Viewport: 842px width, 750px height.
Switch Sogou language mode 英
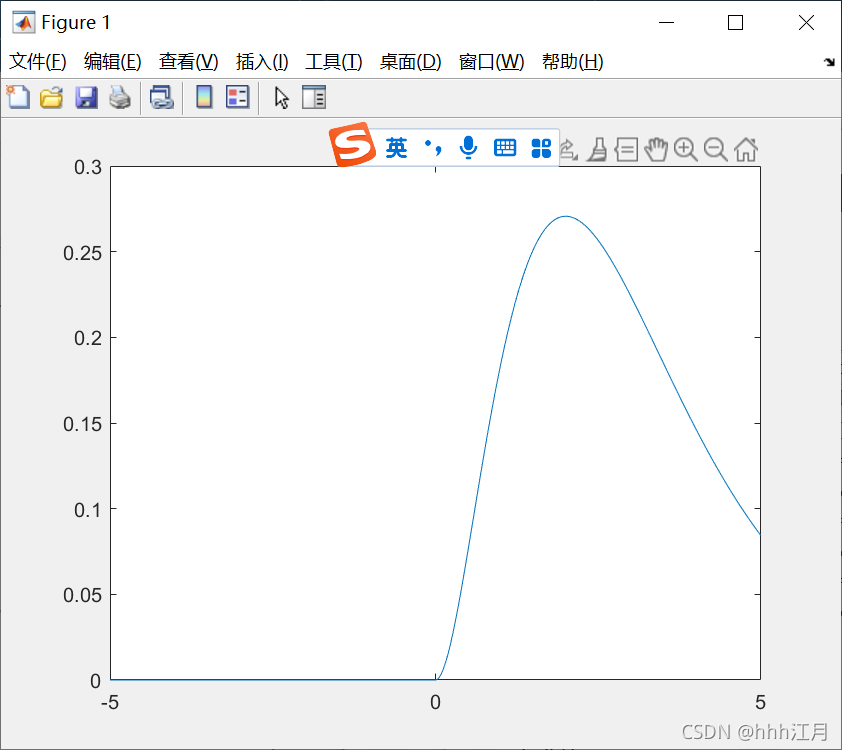[396, 148]
